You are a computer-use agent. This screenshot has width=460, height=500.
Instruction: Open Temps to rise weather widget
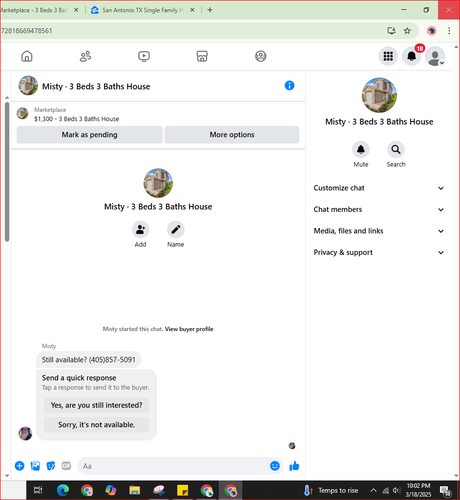pyautogui.click(x=331, y=490)
